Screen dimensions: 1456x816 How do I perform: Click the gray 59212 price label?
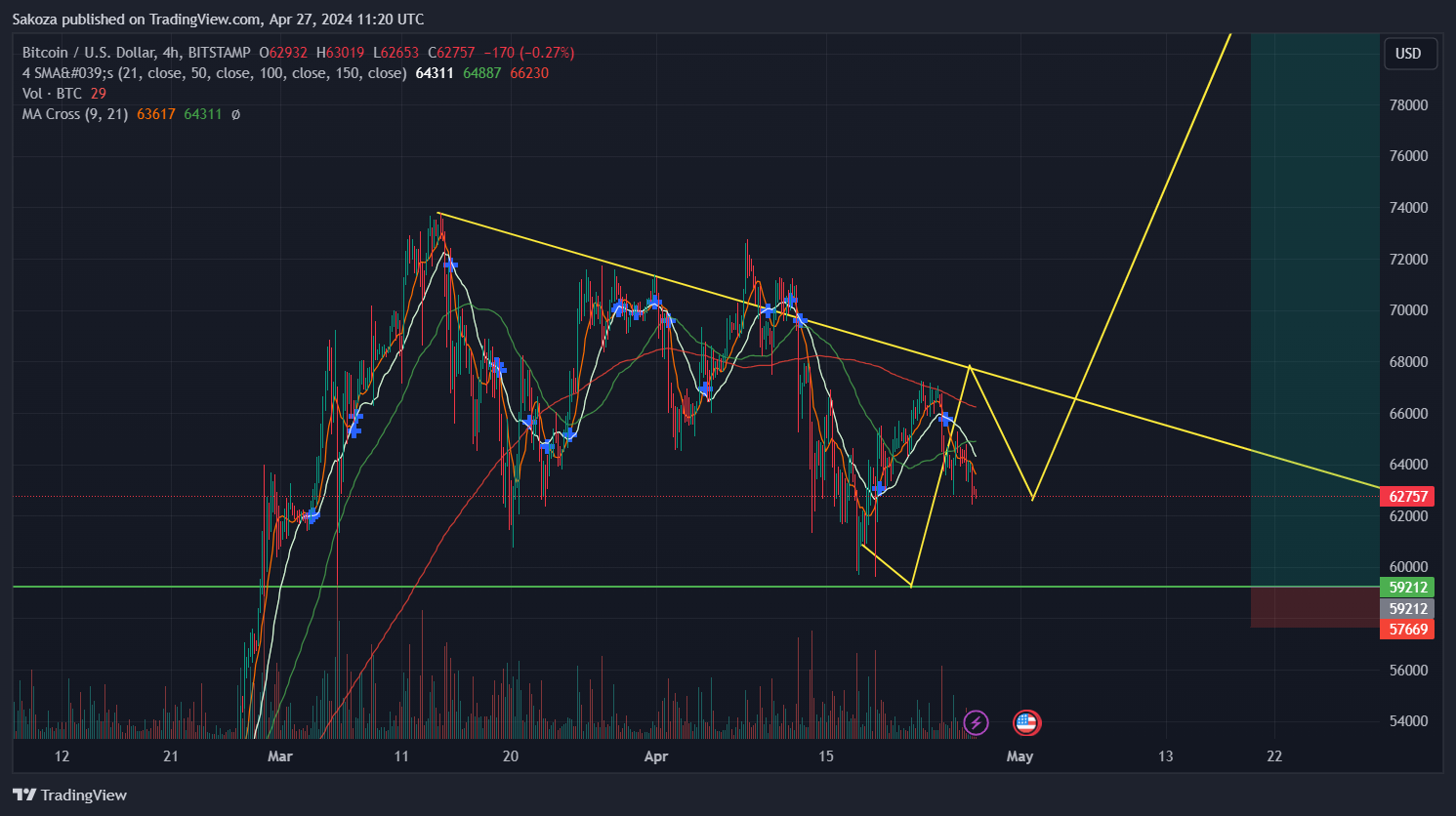pyautogui.click(x=1408, y=608)
